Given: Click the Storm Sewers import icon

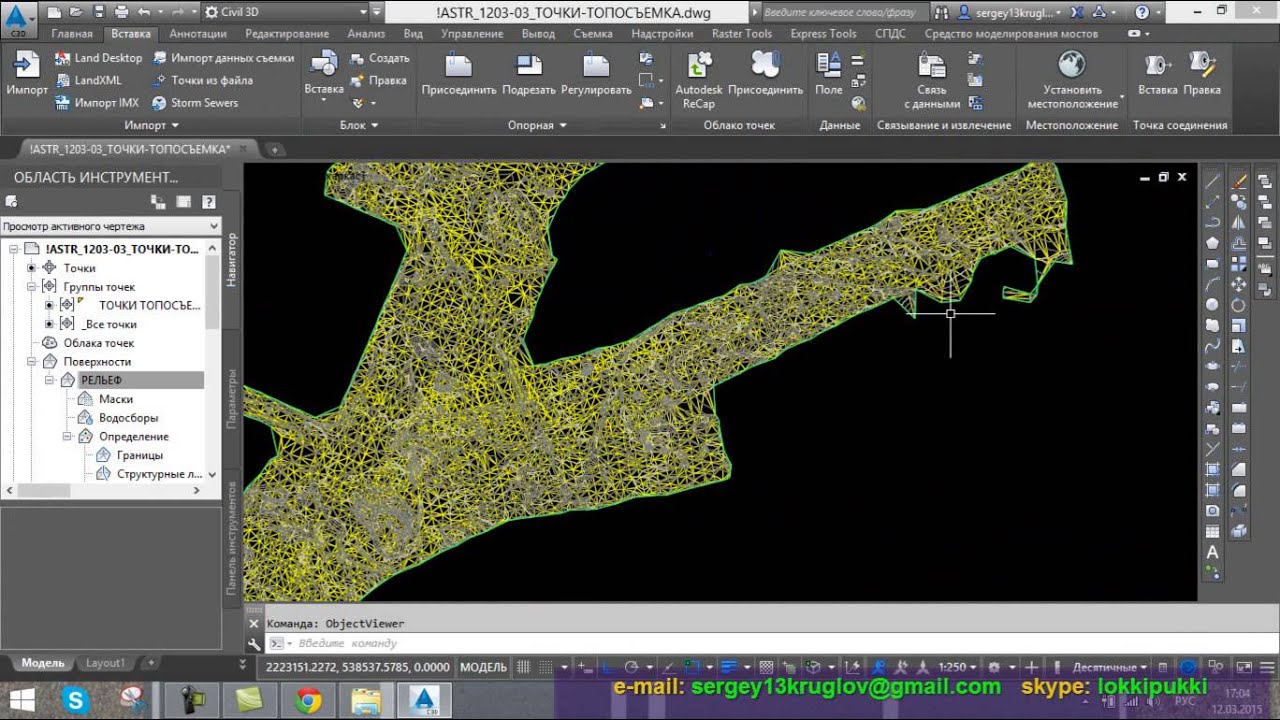Looking at the screenshot, I should [160, 103].
